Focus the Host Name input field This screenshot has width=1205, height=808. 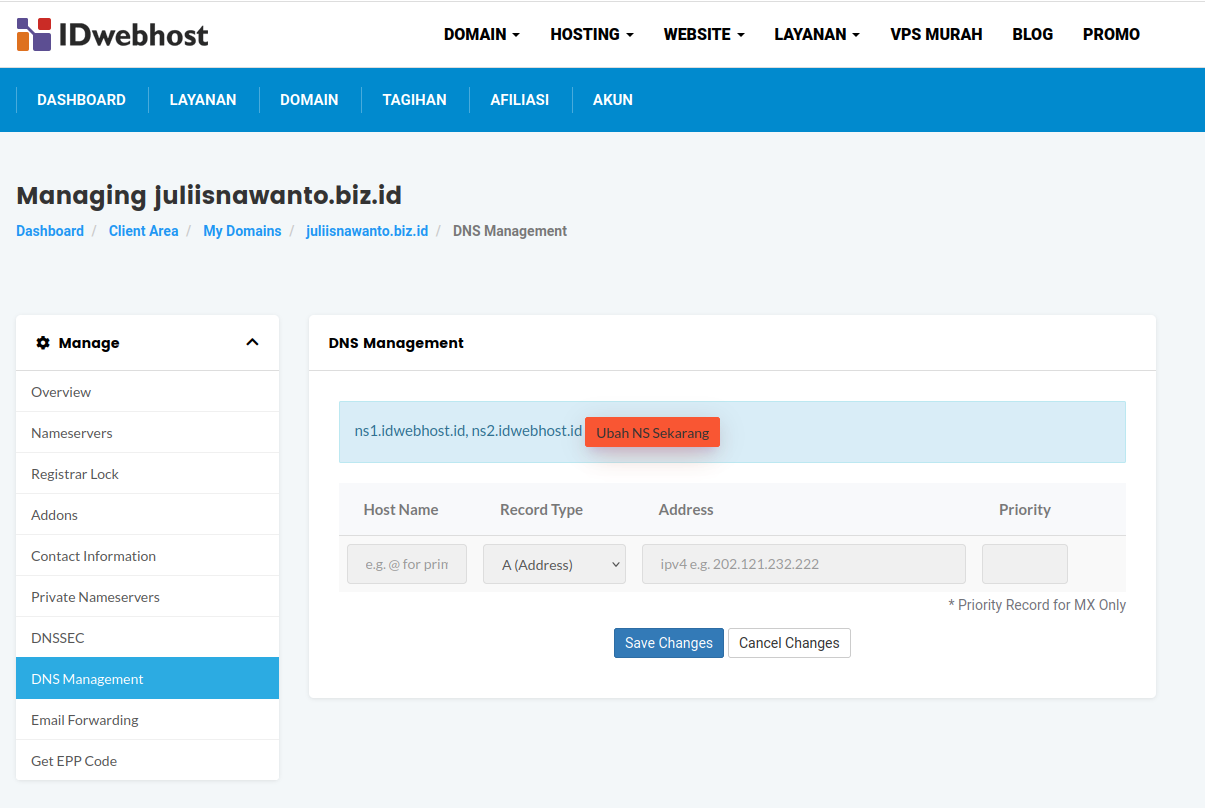(x=407, y=564)
